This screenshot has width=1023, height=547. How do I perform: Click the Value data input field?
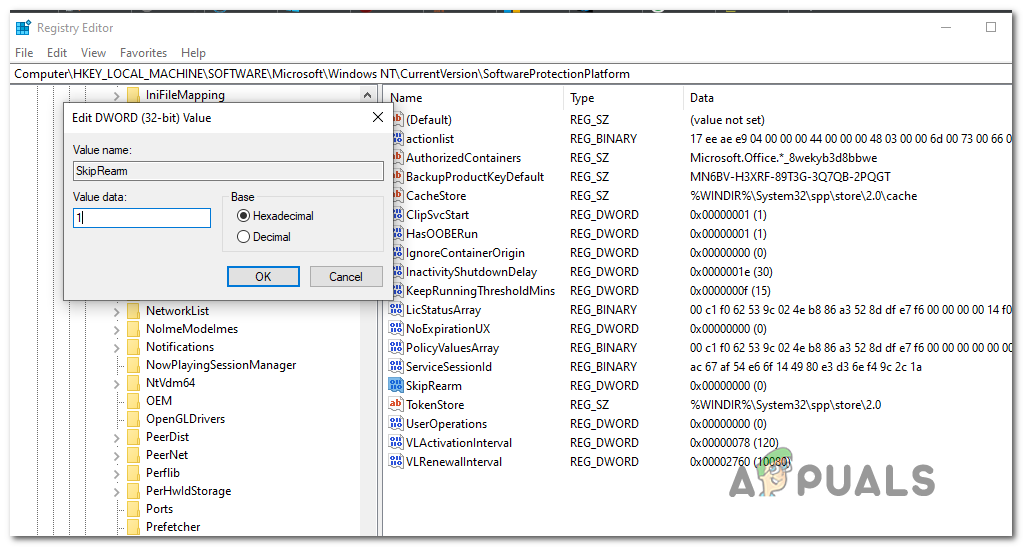142,218
